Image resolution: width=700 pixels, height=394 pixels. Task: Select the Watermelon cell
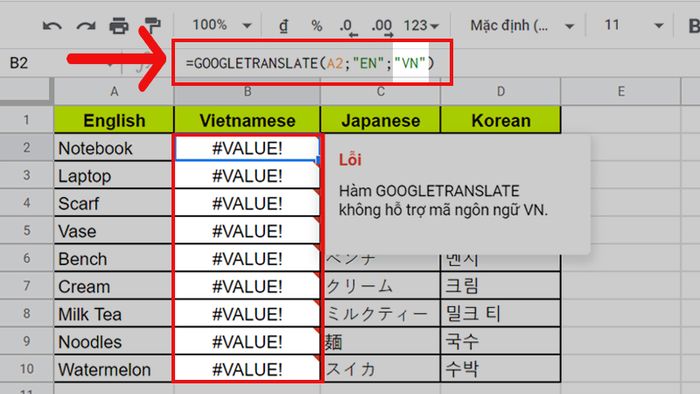coord(114,369)
